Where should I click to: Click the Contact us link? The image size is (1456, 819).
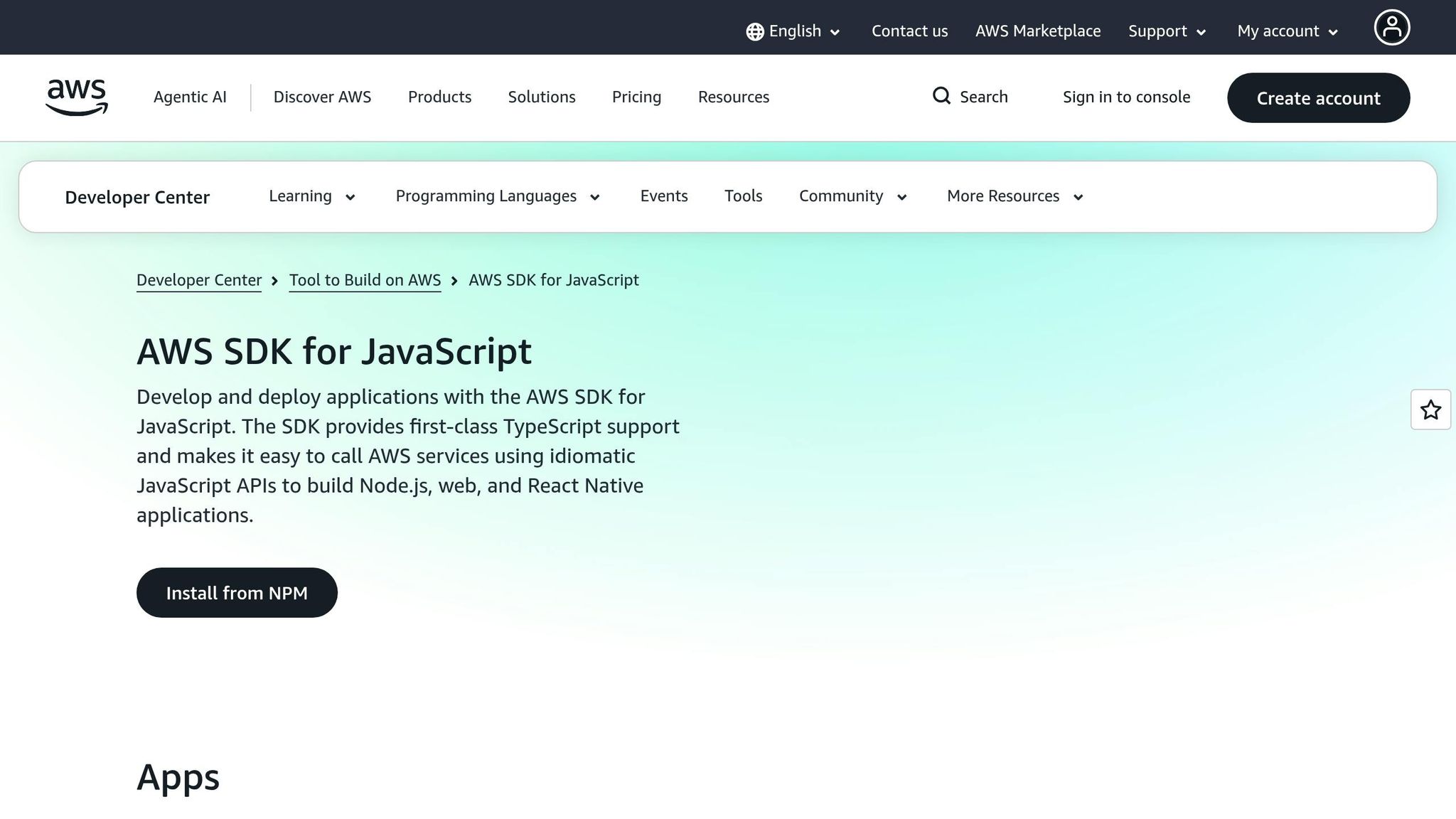pyautogui.click(x=909, y=31)
